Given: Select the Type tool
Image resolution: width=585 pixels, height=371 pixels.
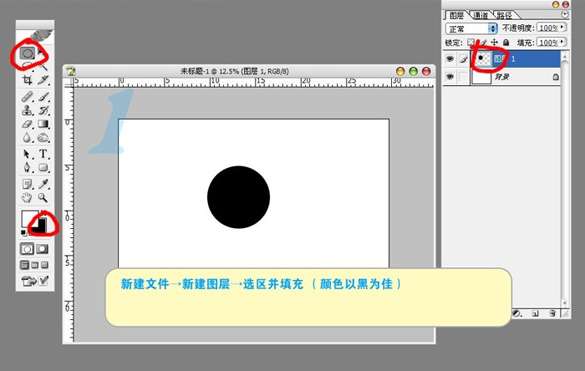Looking at the screenshot, I should [43, 154].
